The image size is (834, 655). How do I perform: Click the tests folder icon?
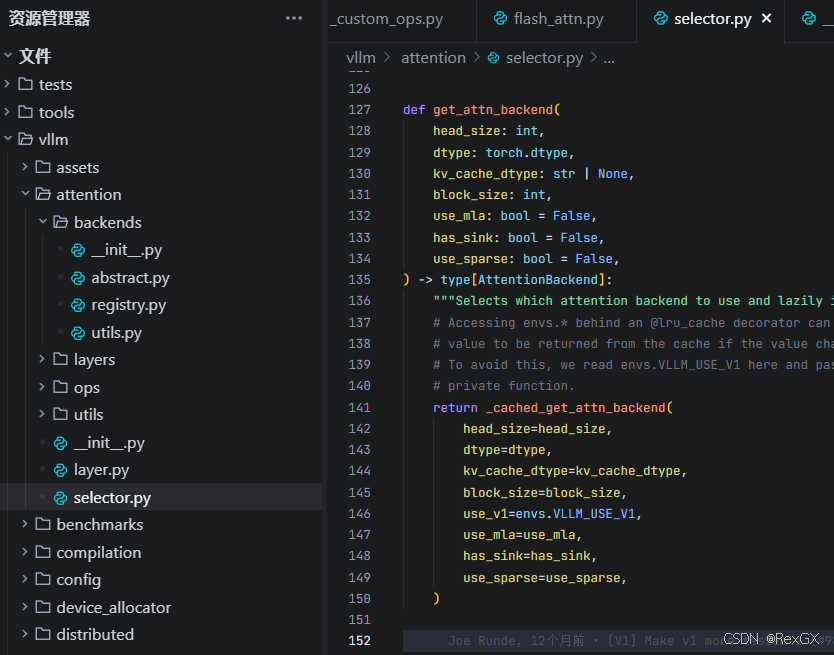point(25,84)
